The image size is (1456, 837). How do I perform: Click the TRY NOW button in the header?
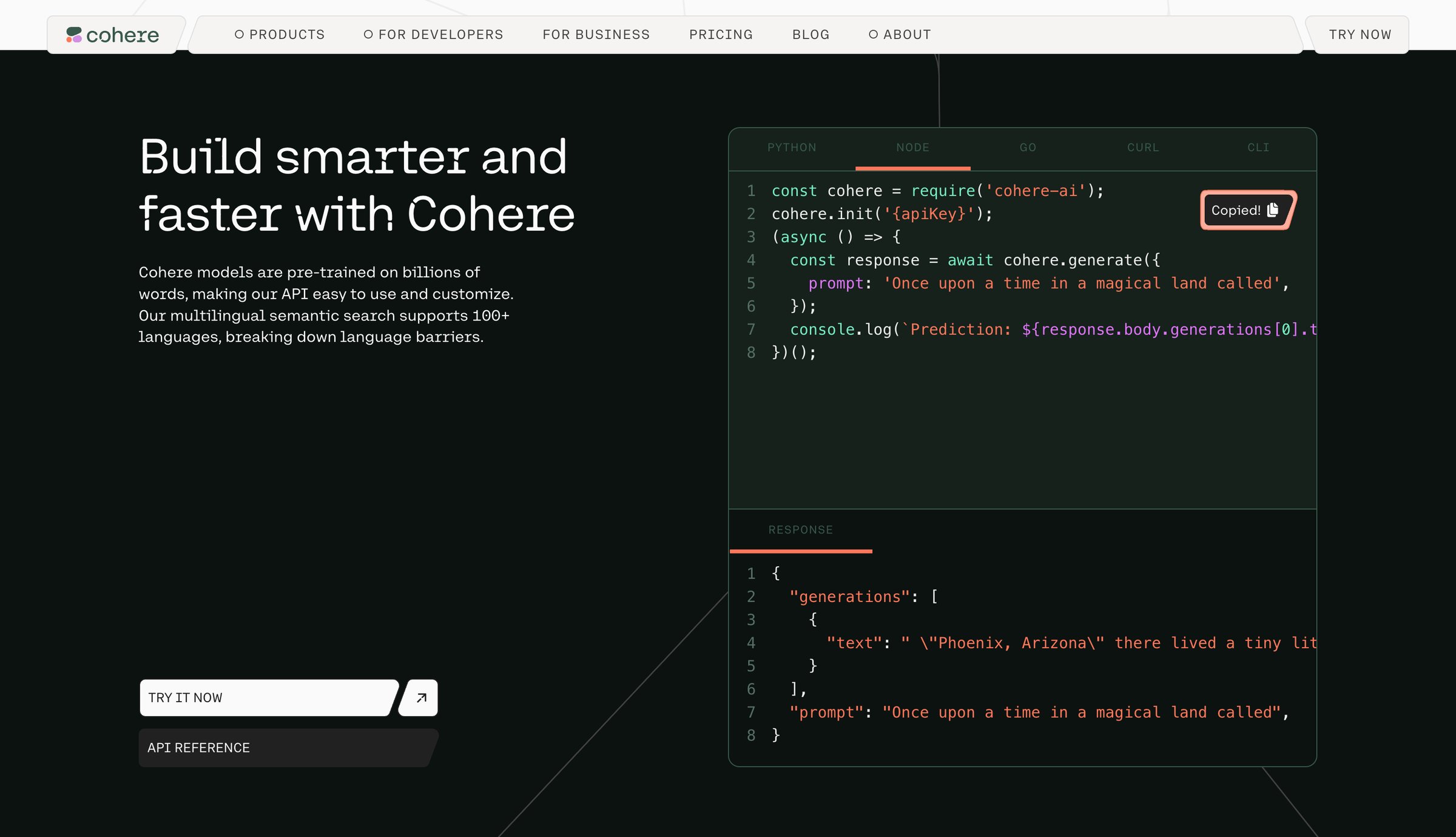(x=1360, y=35)
